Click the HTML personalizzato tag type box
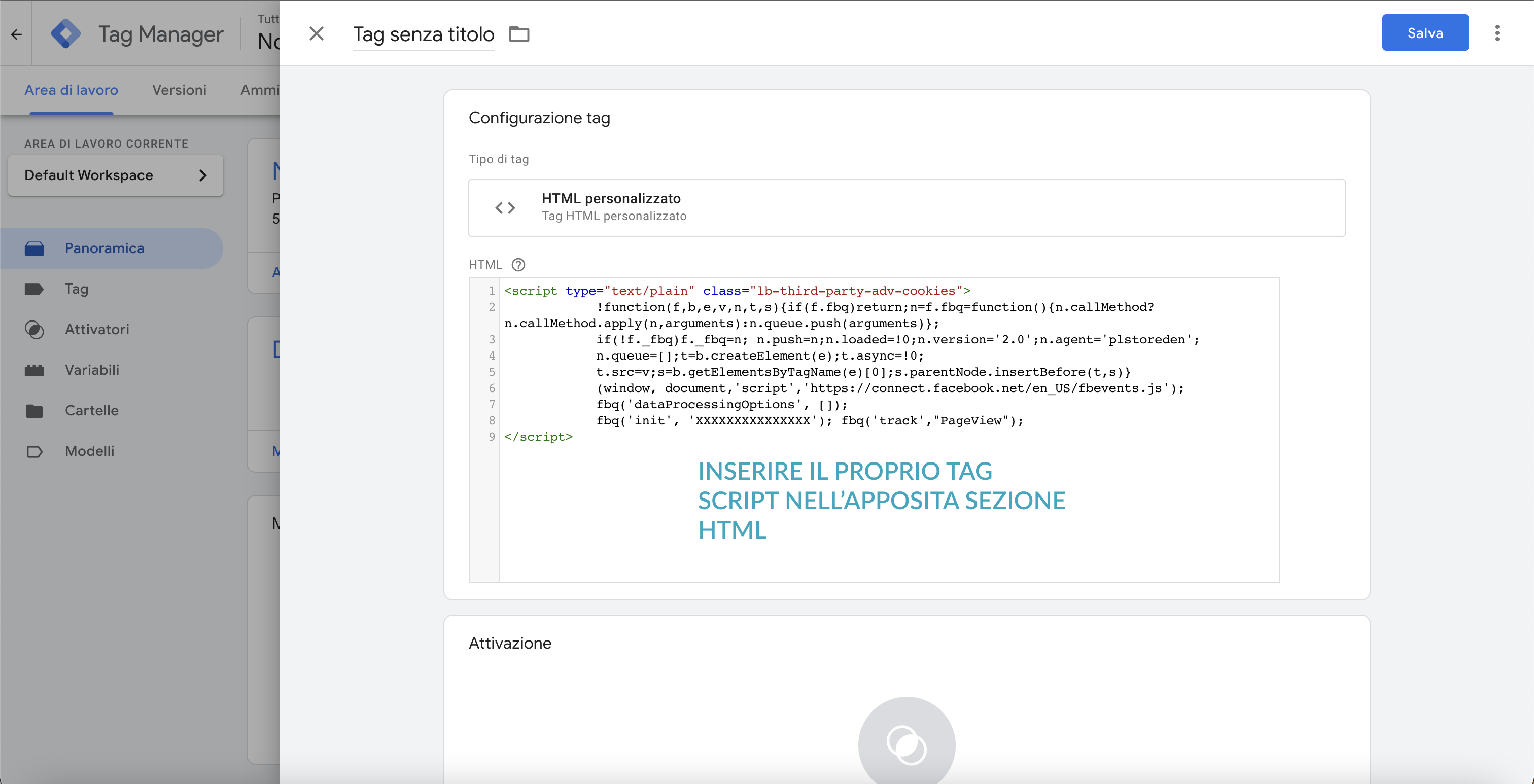Image resolution: width=1534 pixels, height=784 pixels. pyautogui.click(x=907, y=208)
